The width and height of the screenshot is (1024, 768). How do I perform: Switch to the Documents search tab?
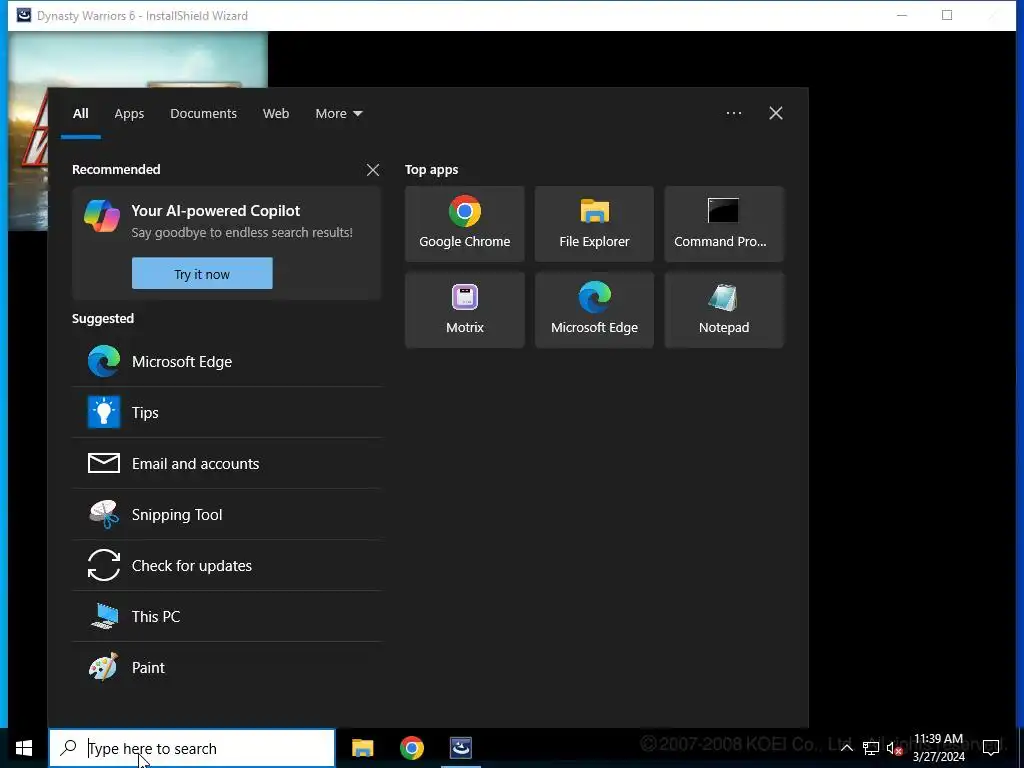(203, 113)
